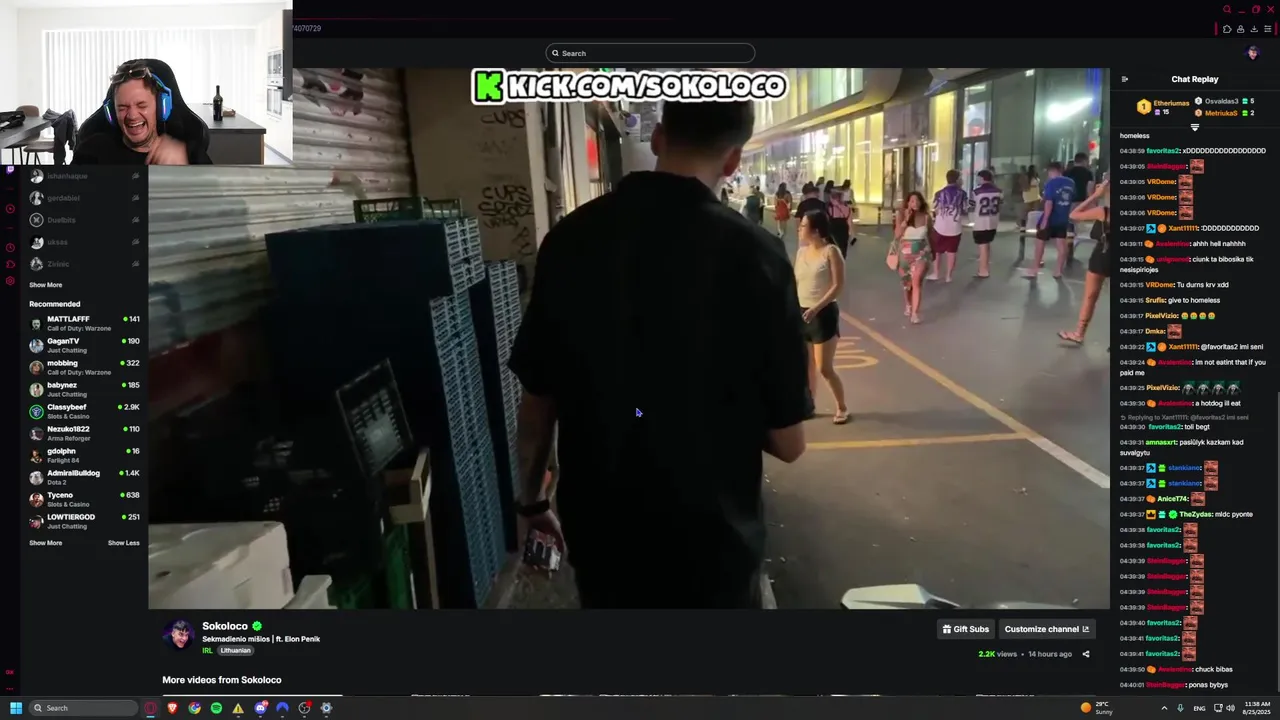The height and width of the screenshot is (720, 1280).
Task: Open the user avatar in Kick header
Action: coord(1252,53)
